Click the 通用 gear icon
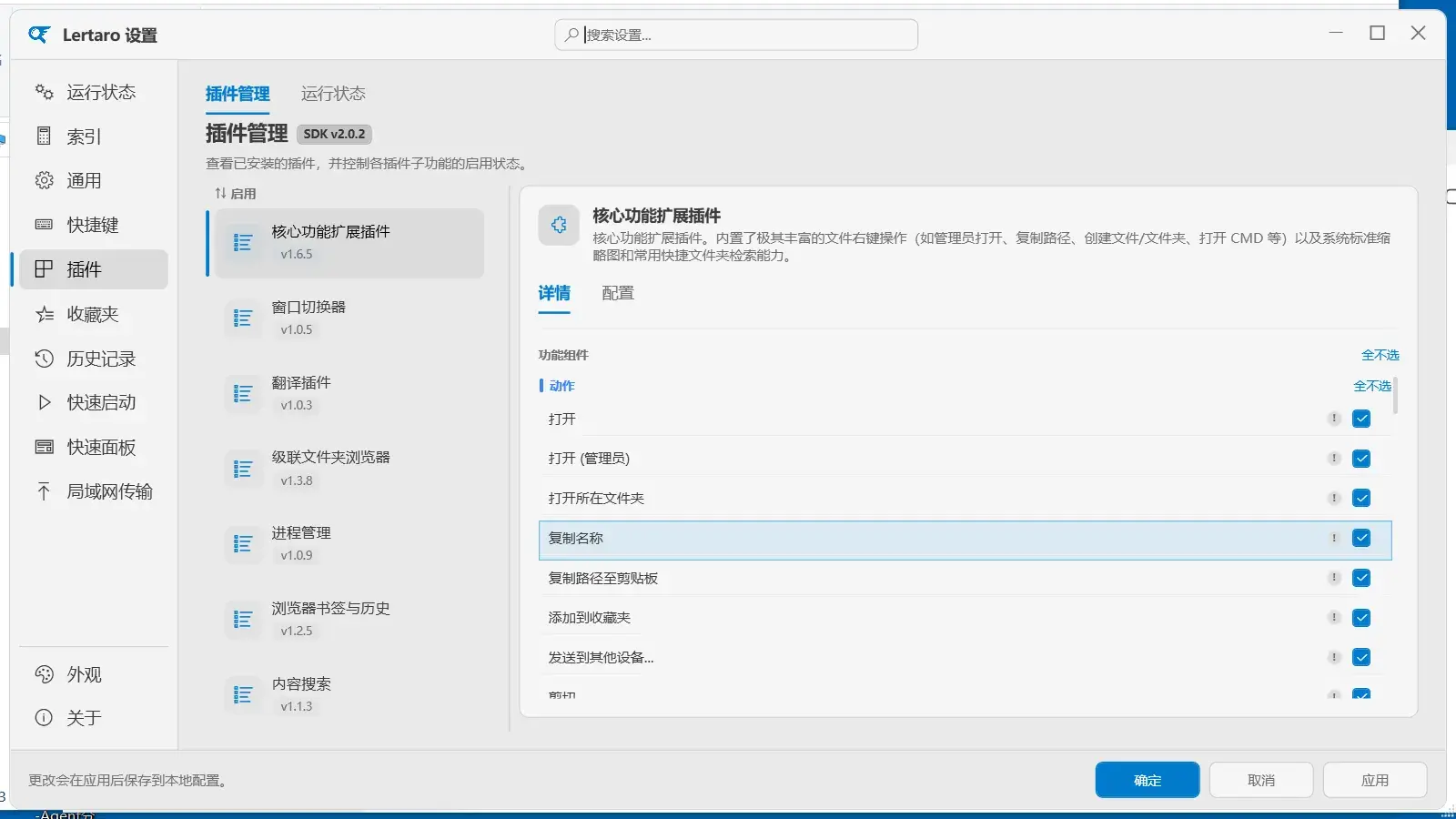The height and width of the screenshot is (819, 1456). click(x=44, y=180)
